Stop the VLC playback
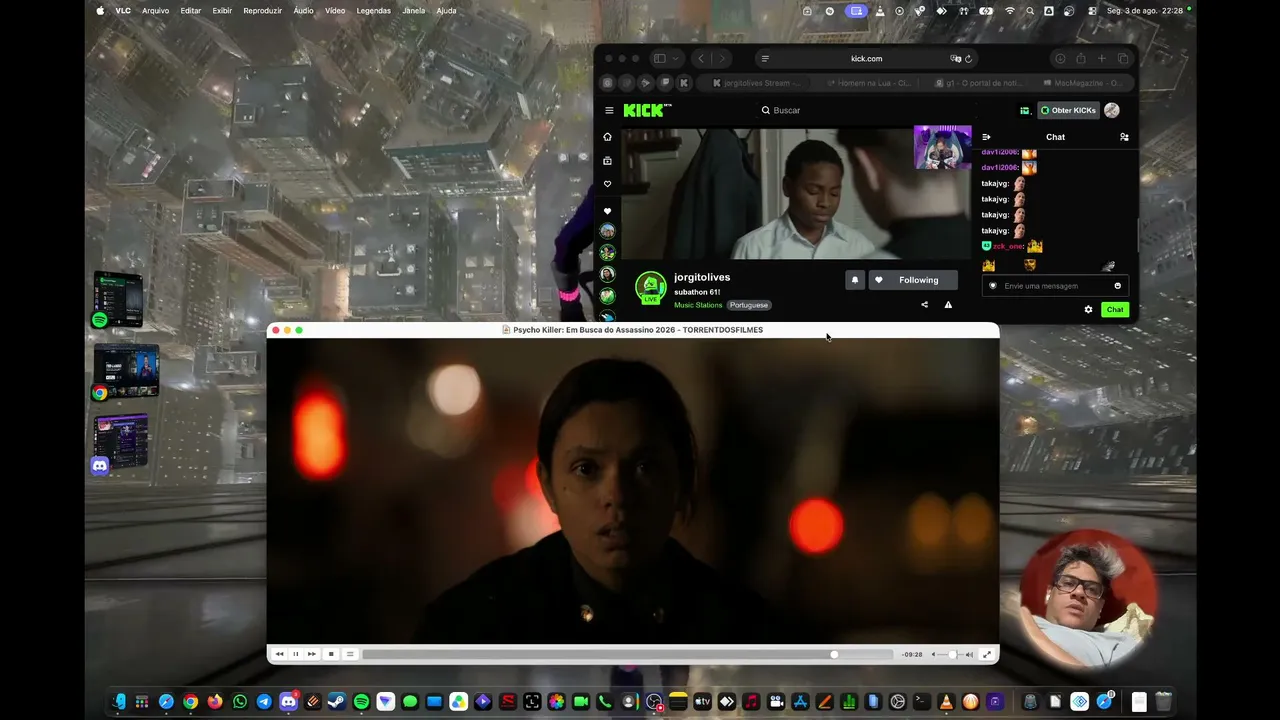 coord(331,654)
